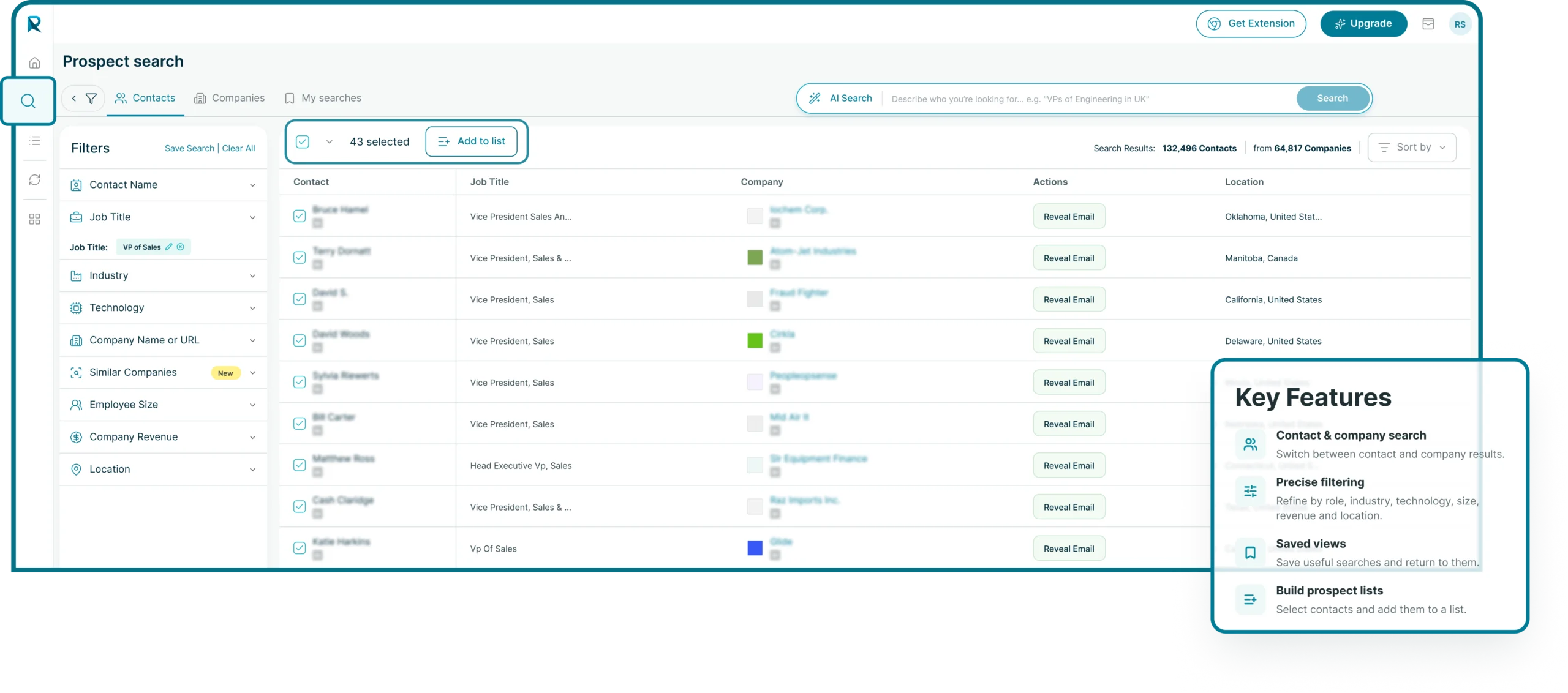Edit the VP of Sales job title tag
This screenshot has height=693, width=1568.
tap(169, 247)
